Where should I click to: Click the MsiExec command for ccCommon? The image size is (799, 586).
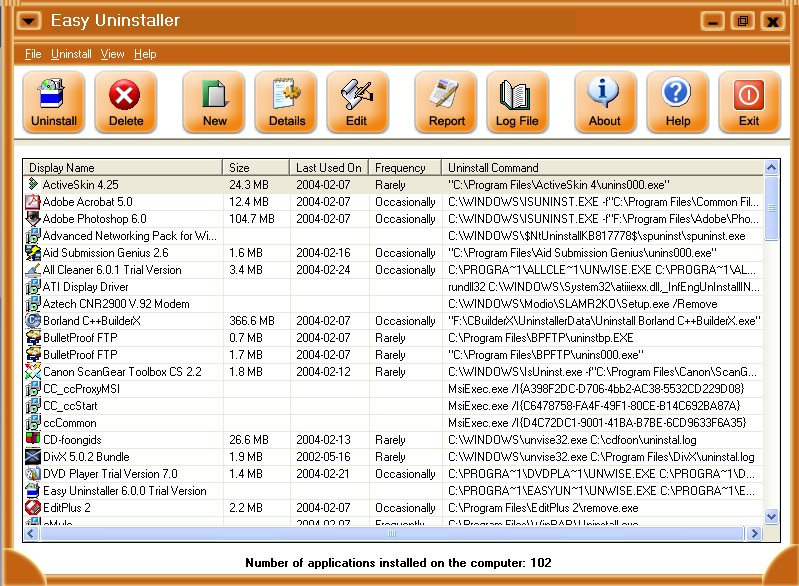pyautogui.click(x=597, y=422)
